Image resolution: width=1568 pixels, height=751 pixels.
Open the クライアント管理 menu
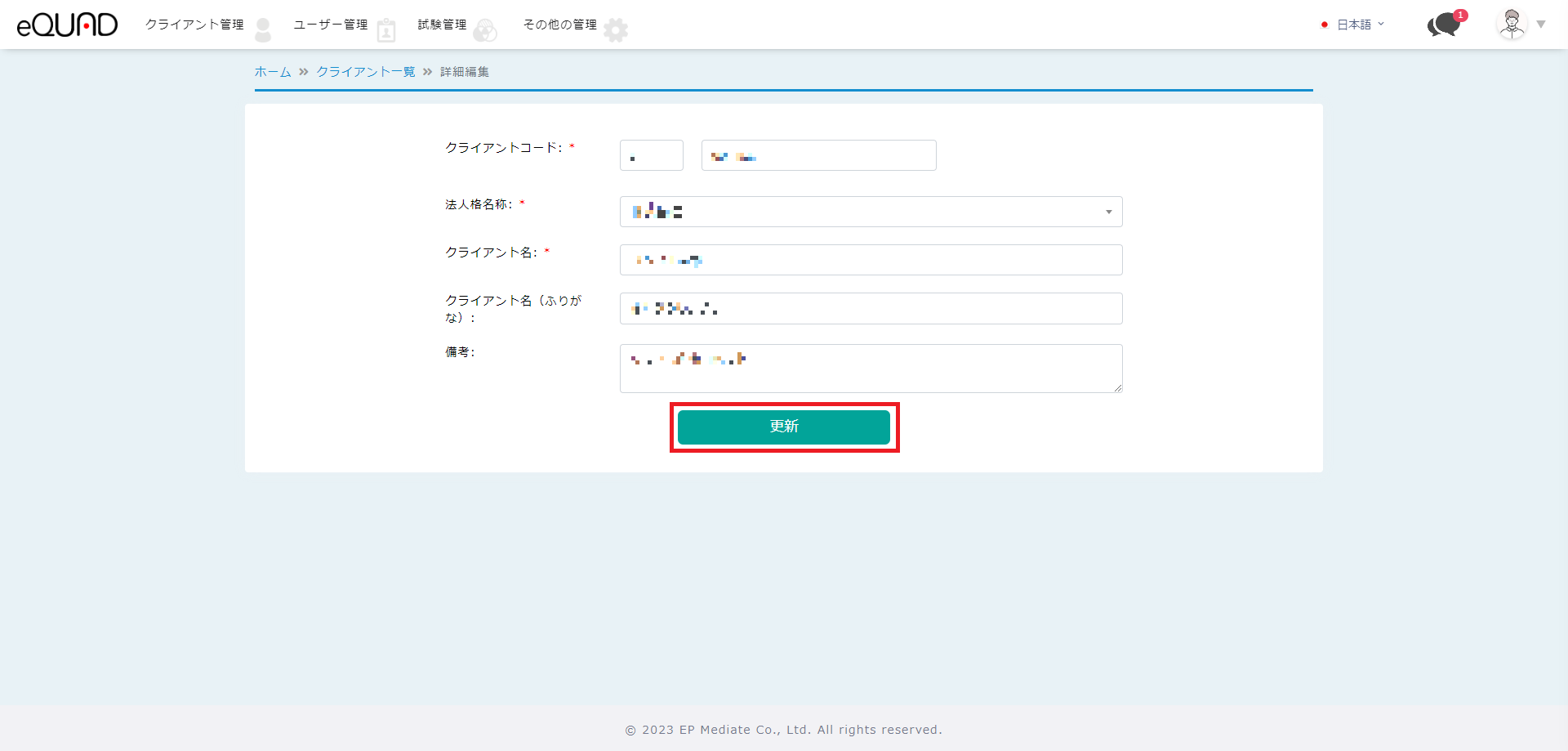[x=194, y=25]
